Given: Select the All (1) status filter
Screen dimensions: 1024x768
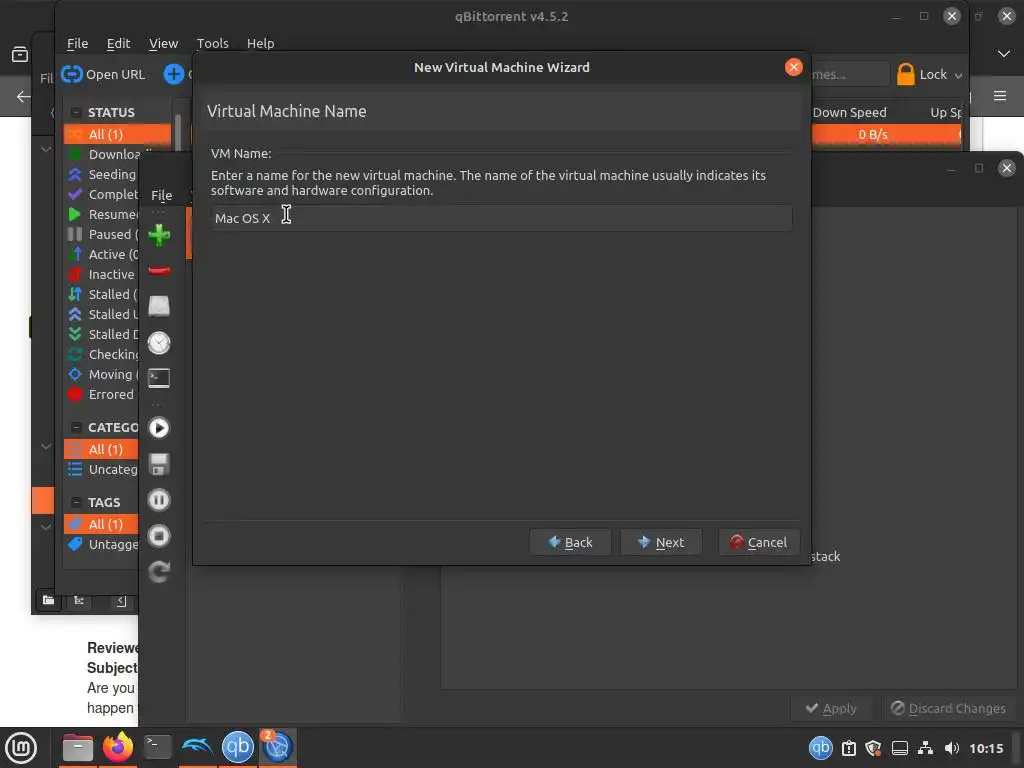Looking at the screenshot, I should pos(118,134).
